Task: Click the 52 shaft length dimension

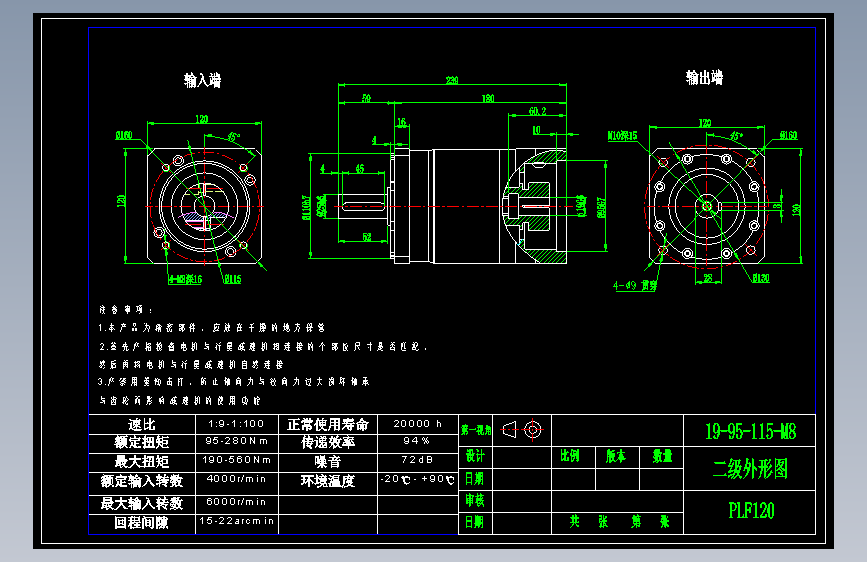Action: pos(367,237)
